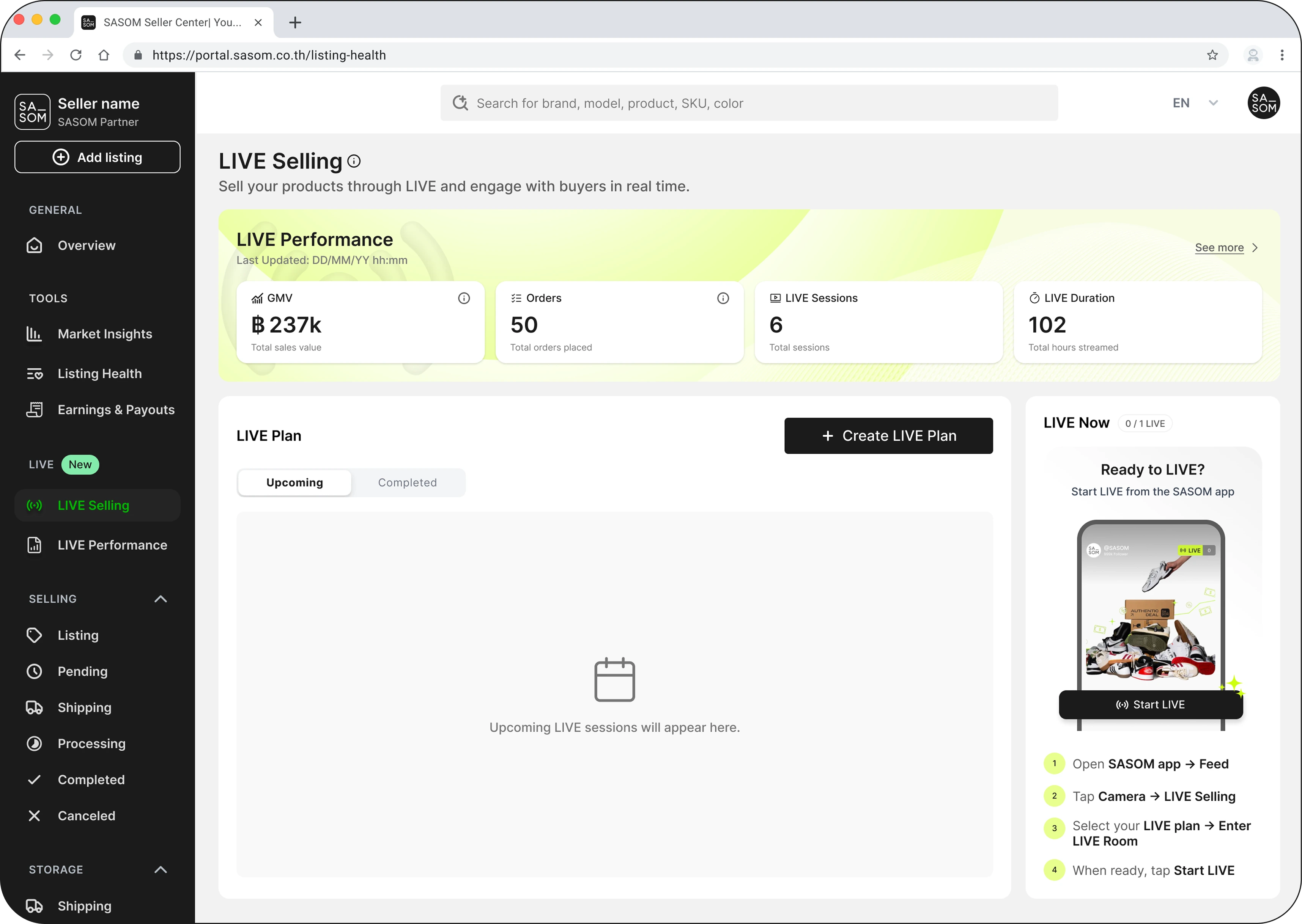Click the Selling section Shipping truck icon
1302x924 pixels.
(34, 707)
